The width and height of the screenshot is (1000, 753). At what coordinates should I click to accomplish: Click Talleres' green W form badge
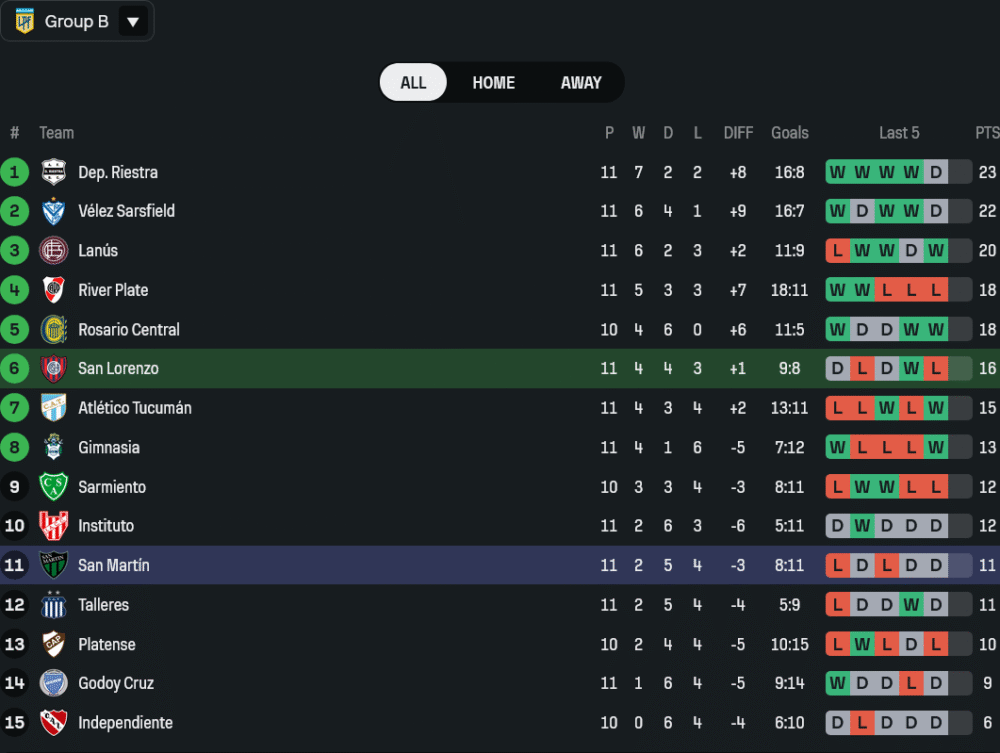pyautogui.click(x=911, y=605)
